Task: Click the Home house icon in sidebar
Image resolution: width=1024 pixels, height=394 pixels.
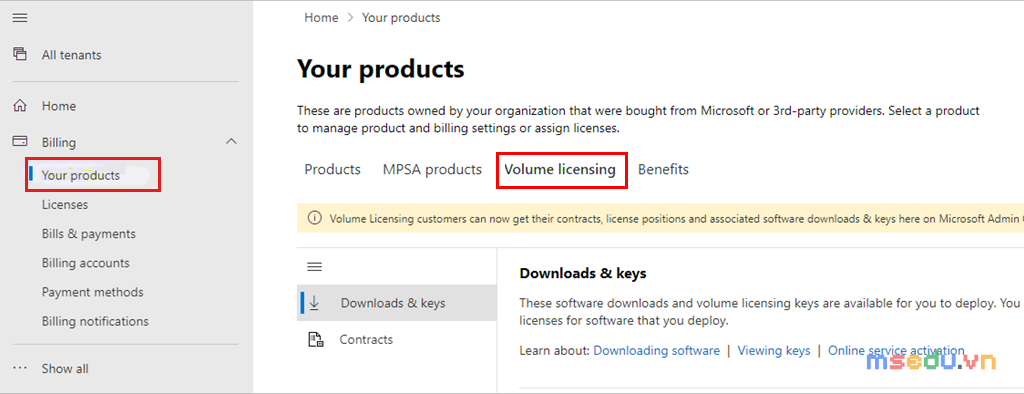Action: [x=20, y=105]
